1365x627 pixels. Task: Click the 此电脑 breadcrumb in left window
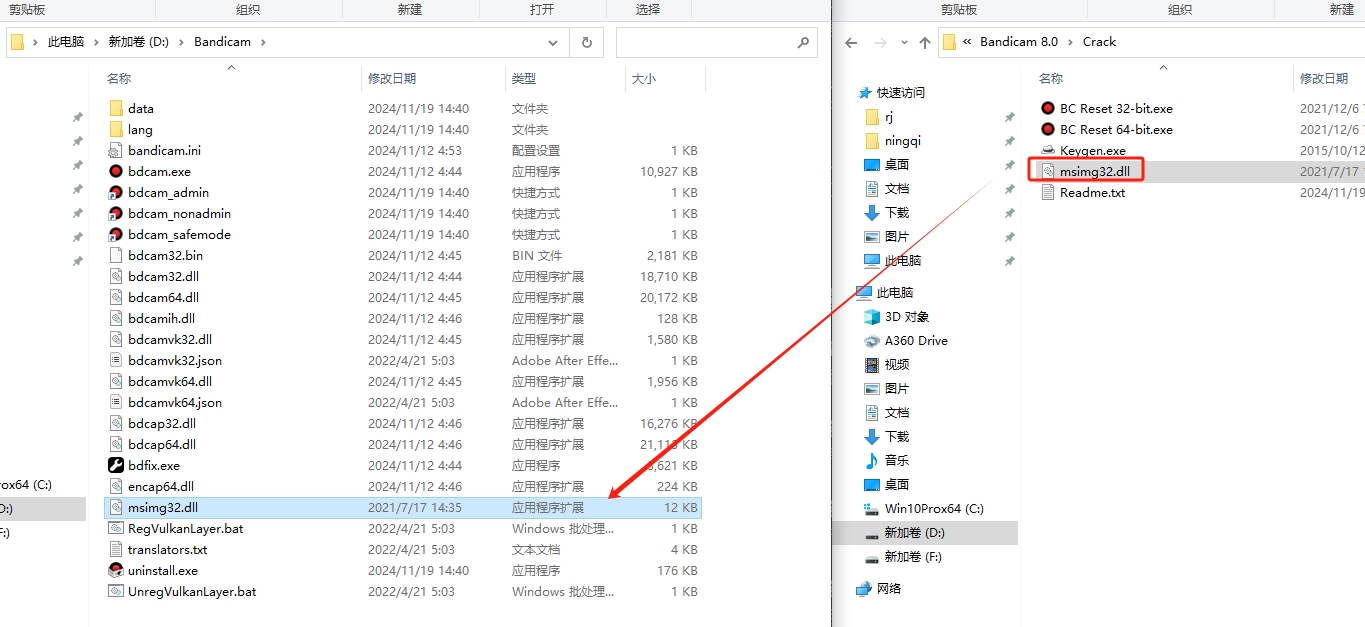pos(66,42)
